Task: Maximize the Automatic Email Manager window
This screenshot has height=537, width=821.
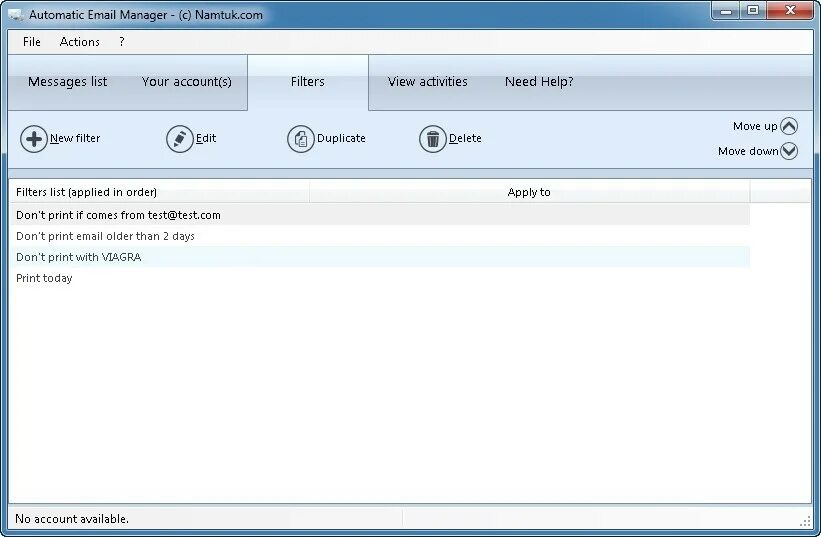Action: 753,10
